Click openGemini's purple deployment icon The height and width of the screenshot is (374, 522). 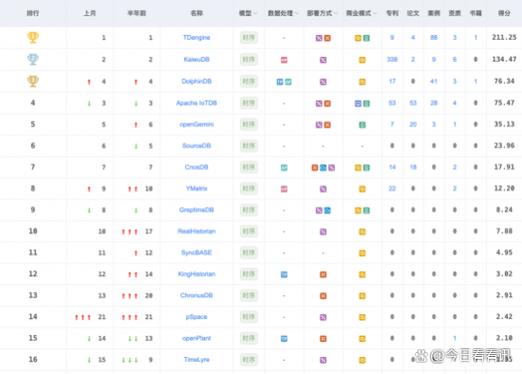pos(319,125)
